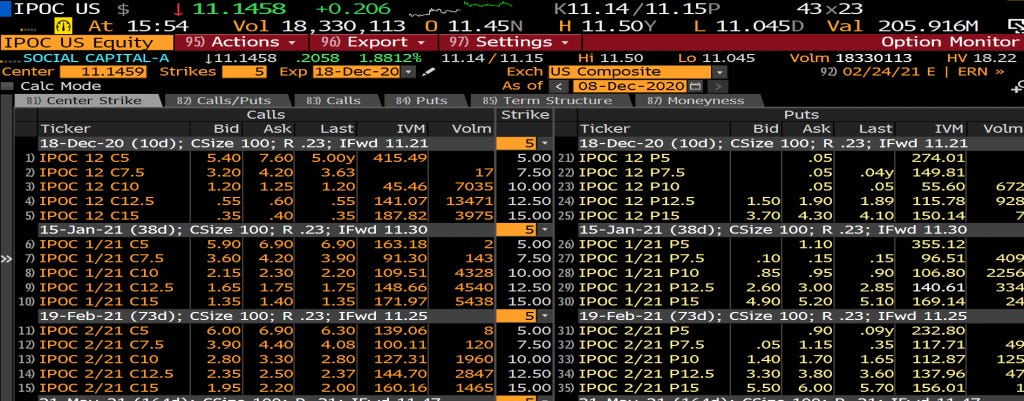Click the pencil edit icon next to Exp date
The image size is (1024, 401).
pos(427,72)
